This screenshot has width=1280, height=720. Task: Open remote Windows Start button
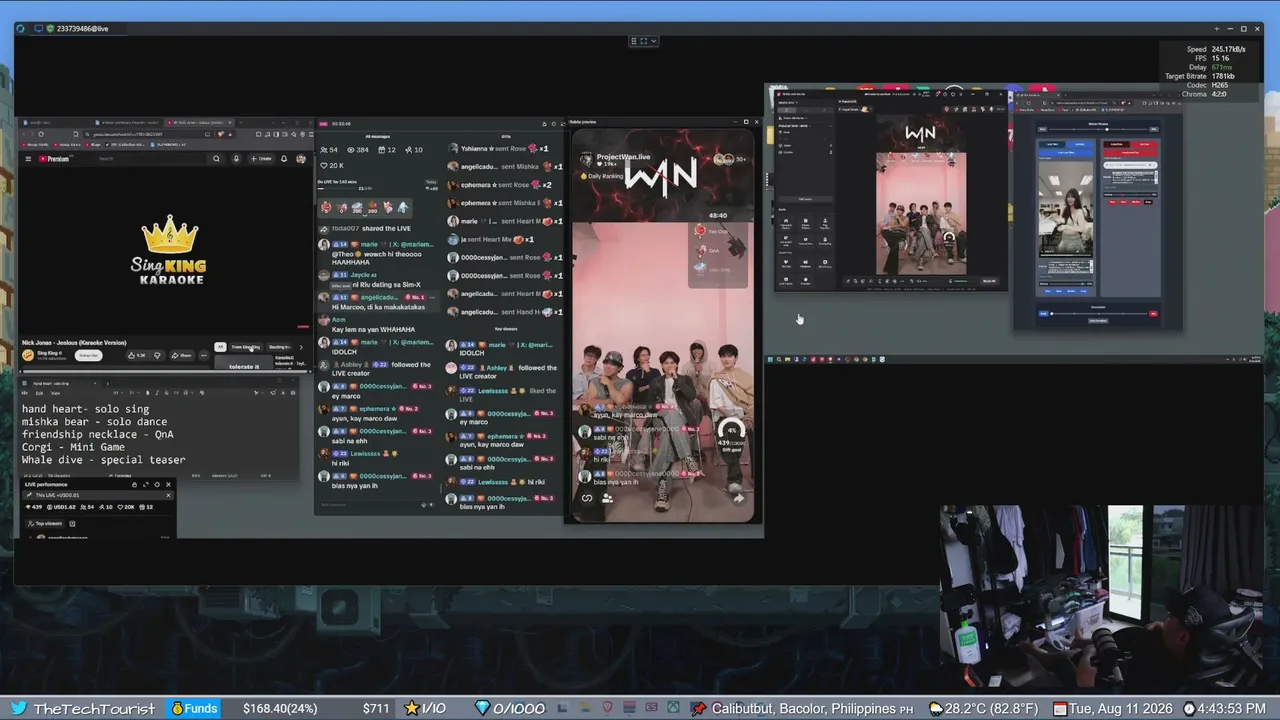point(770,359)
